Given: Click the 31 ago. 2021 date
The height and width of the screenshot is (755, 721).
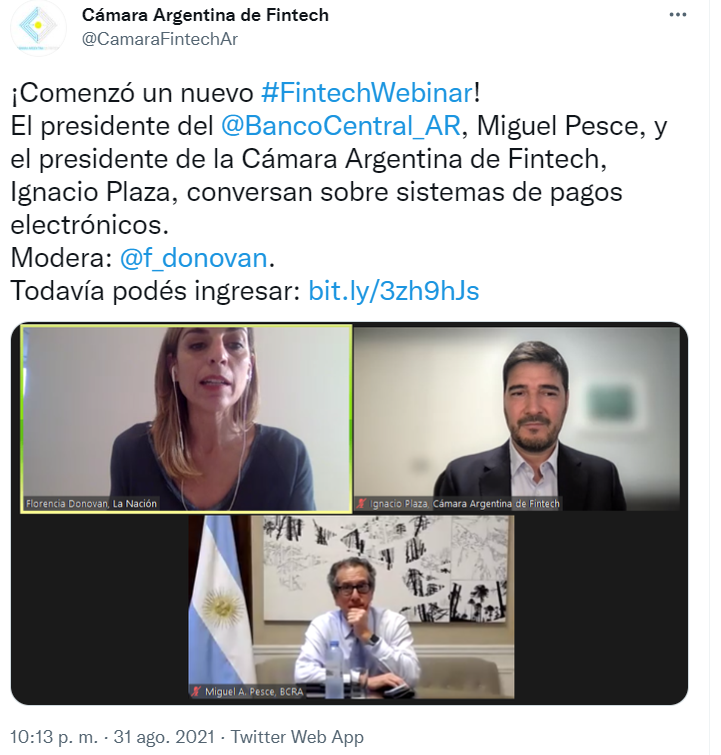Looking at the screenshot, I should pos(164,737).
